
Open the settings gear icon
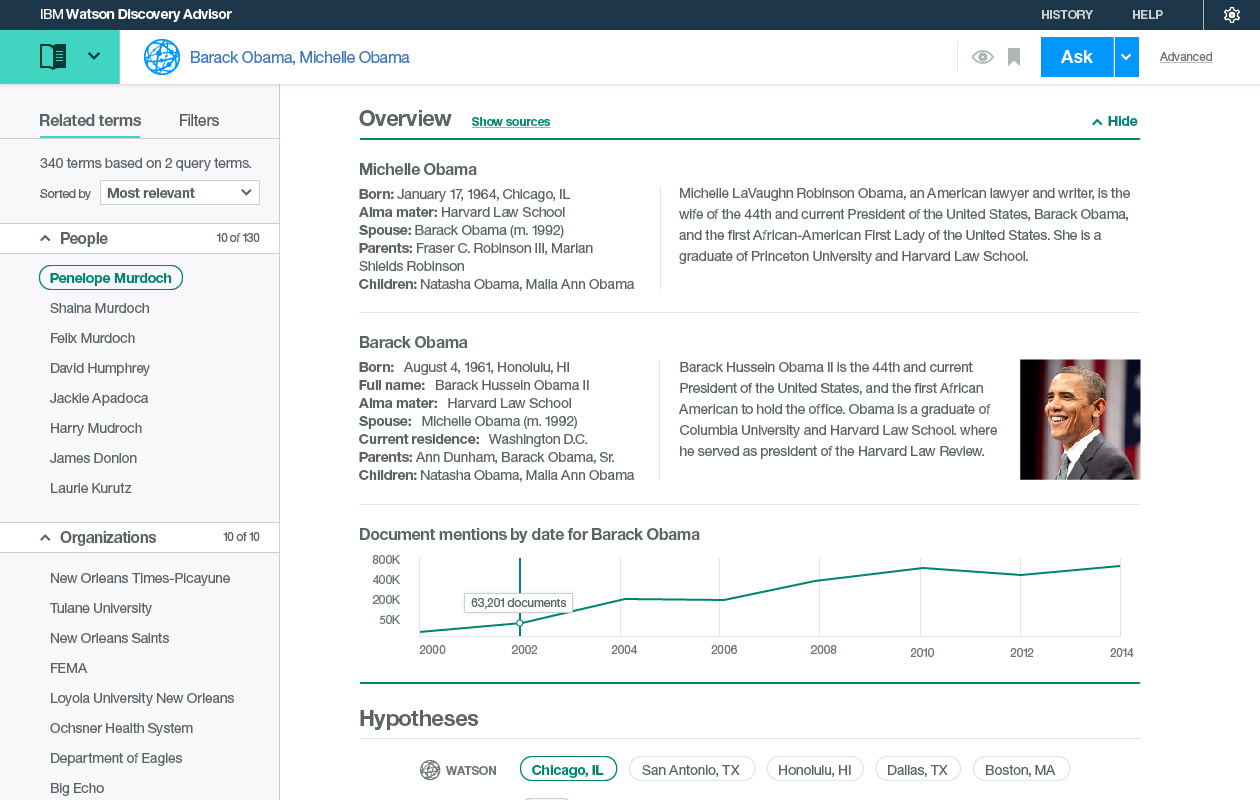point(1232,15)
